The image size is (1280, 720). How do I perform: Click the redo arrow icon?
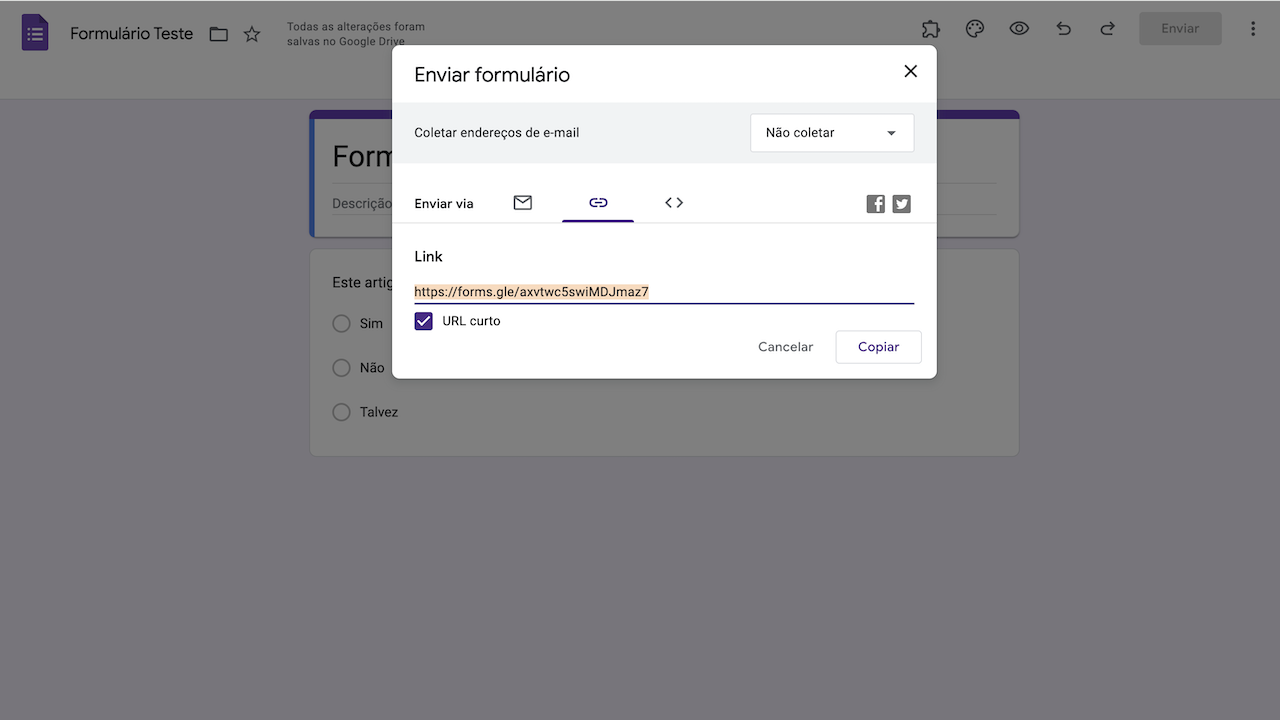click(1107, 29)
